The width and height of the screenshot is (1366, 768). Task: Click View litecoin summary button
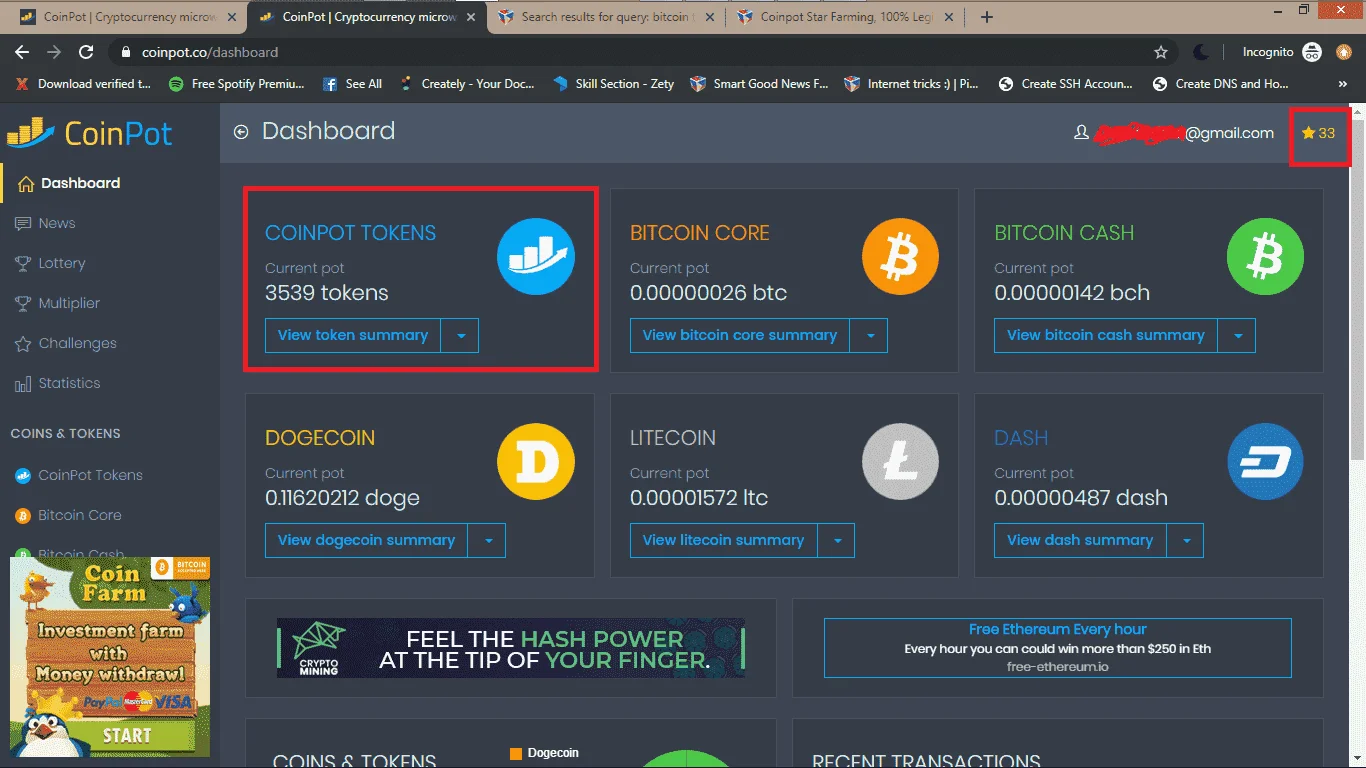(724, 541)
